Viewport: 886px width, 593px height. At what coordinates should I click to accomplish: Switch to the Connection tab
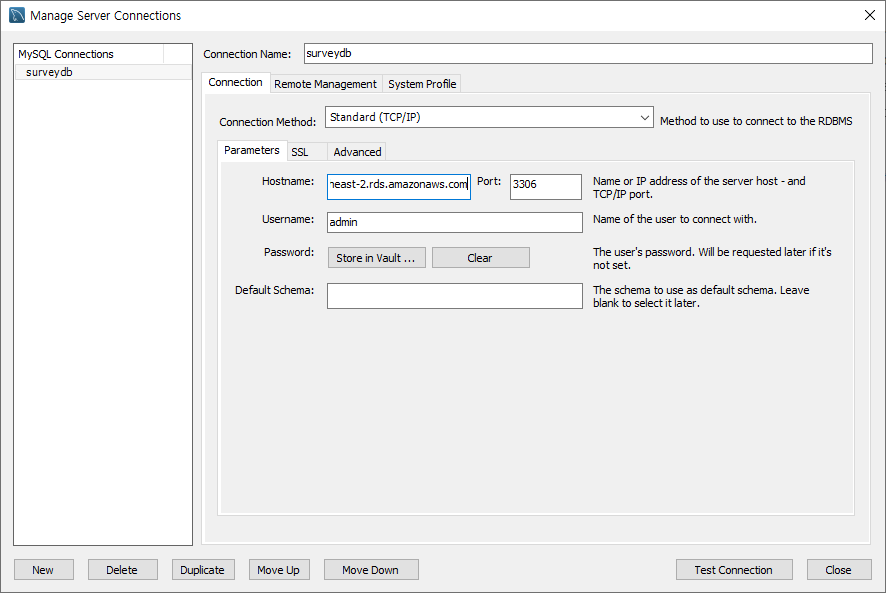point(236,83)
